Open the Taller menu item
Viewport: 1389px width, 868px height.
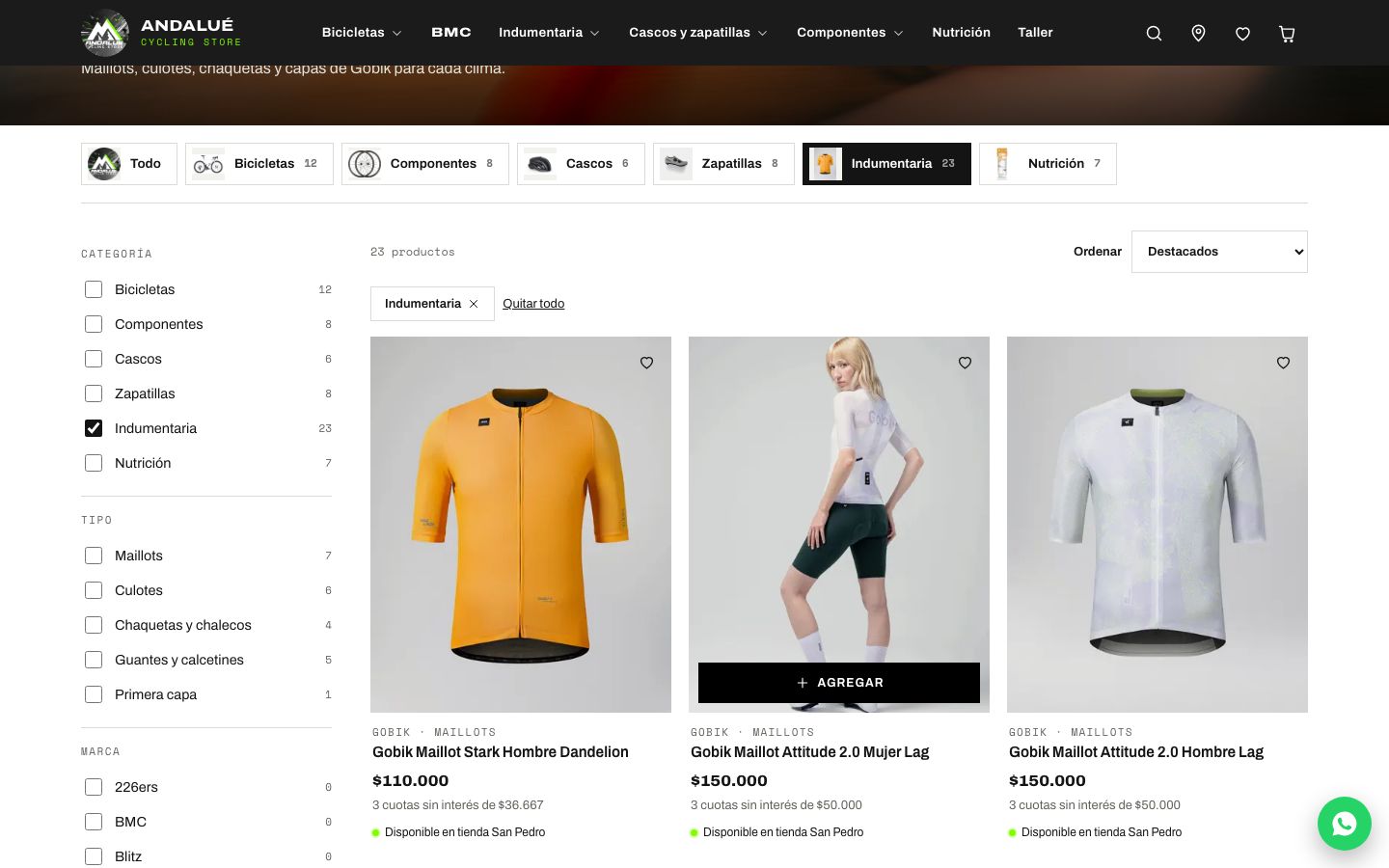(1035, 33)
